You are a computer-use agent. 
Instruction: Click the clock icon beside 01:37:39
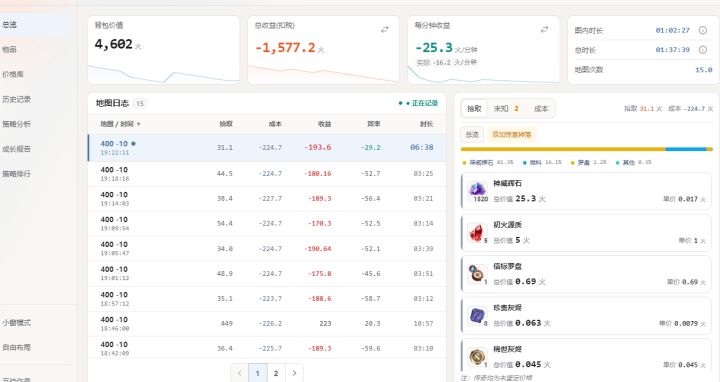click(703, 50)
